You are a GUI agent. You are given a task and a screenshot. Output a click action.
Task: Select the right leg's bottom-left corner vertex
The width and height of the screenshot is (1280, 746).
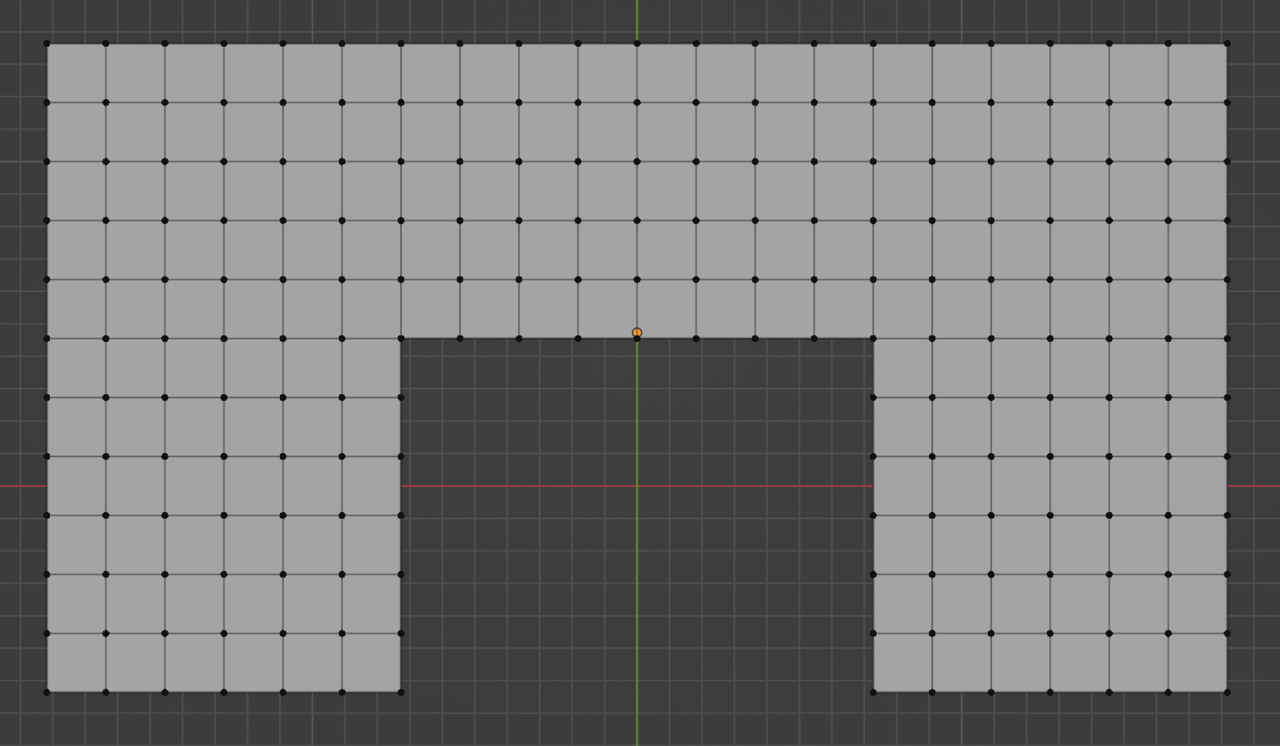click(873, 692)
